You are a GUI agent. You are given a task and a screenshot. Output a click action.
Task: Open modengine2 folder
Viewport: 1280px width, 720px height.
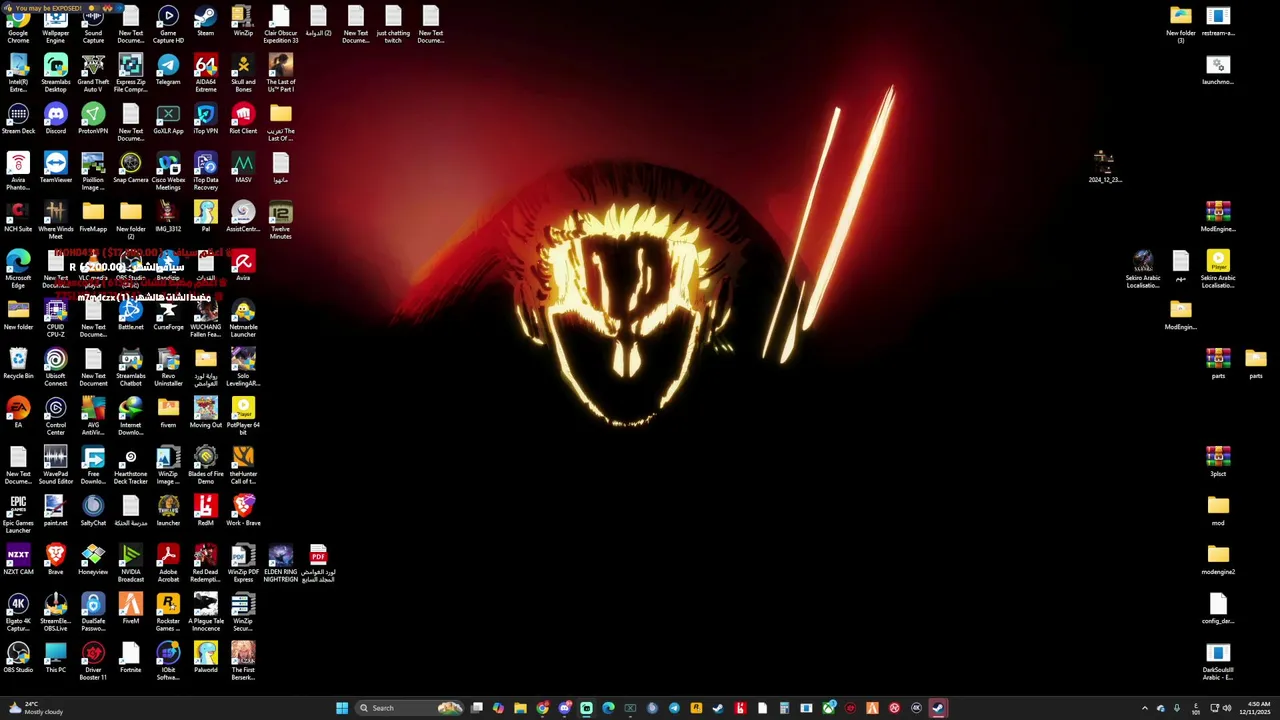[1218, 560]
